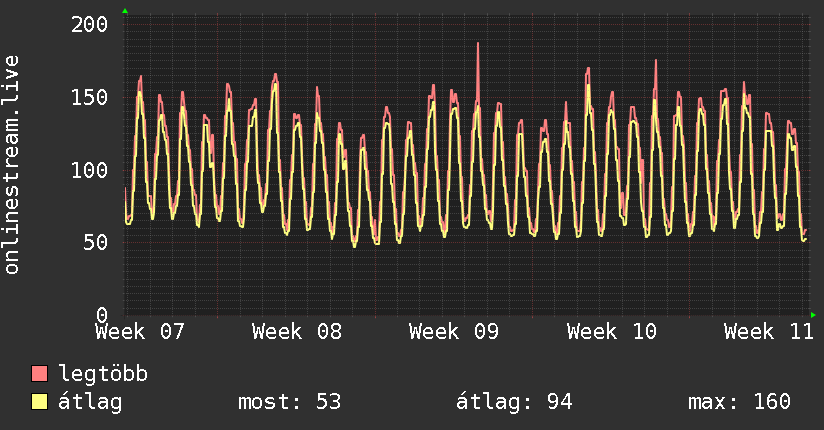Click the Week 11 axis label
Screen dimensions: 824x430
point(768,332)
